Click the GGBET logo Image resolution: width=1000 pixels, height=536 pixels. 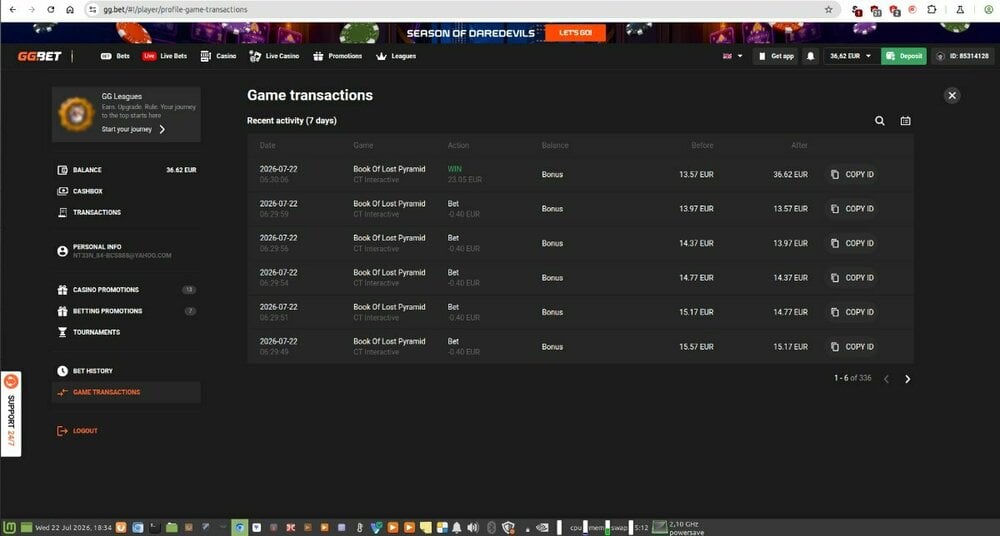(x=40, y=56)
